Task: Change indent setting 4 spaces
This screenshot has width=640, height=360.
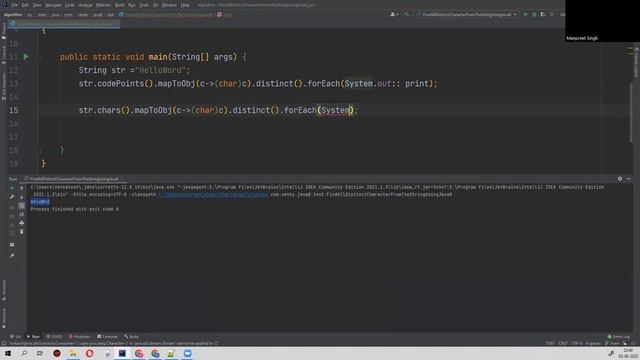Action: (593, 343)
